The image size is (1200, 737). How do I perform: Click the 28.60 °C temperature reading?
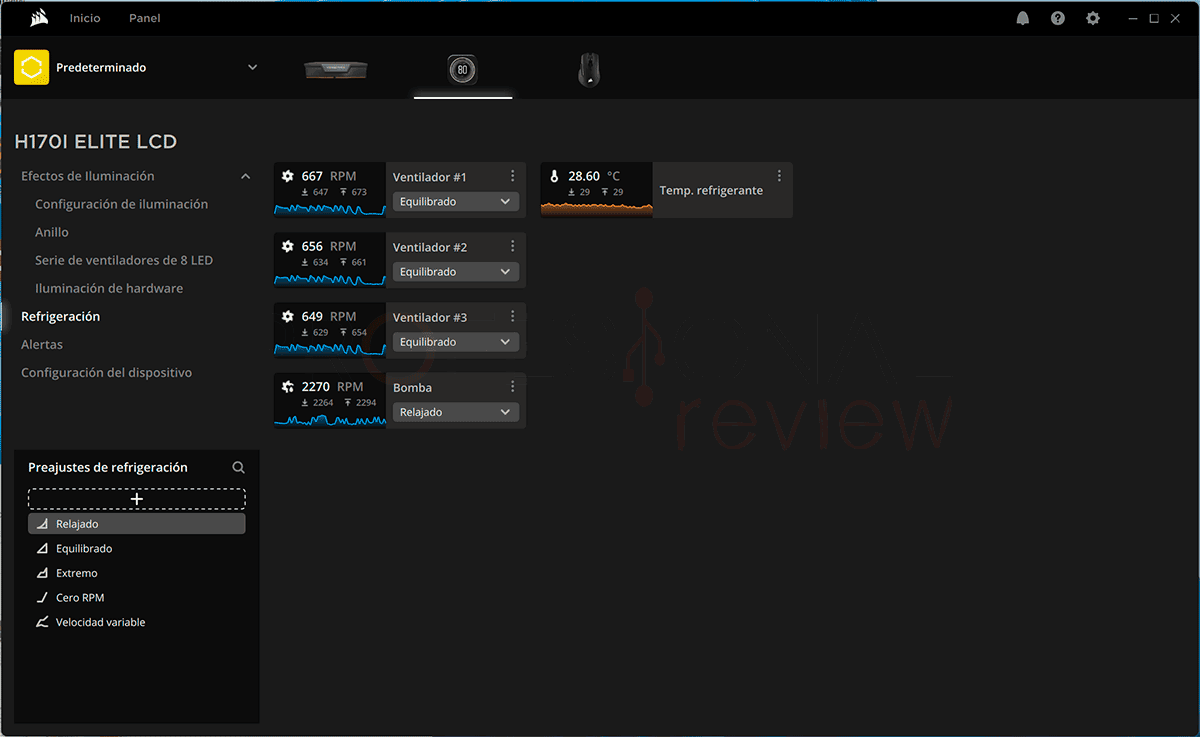pos(594,176)
